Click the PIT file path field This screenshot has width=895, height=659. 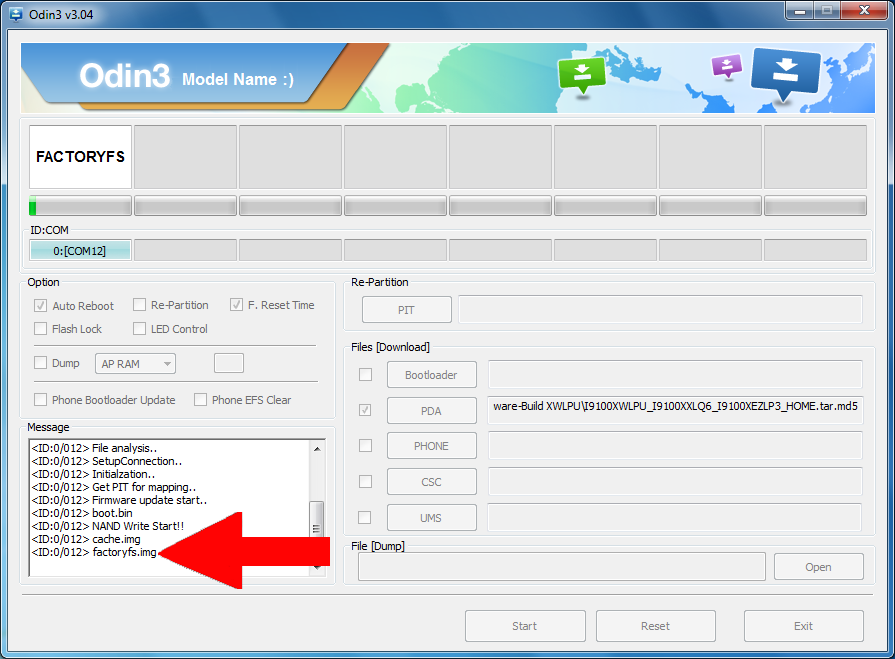(x=660, y=309)
